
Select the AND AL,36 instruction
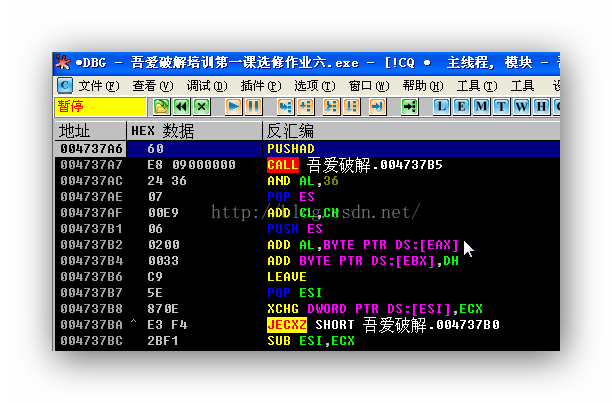tap(302, 181)
